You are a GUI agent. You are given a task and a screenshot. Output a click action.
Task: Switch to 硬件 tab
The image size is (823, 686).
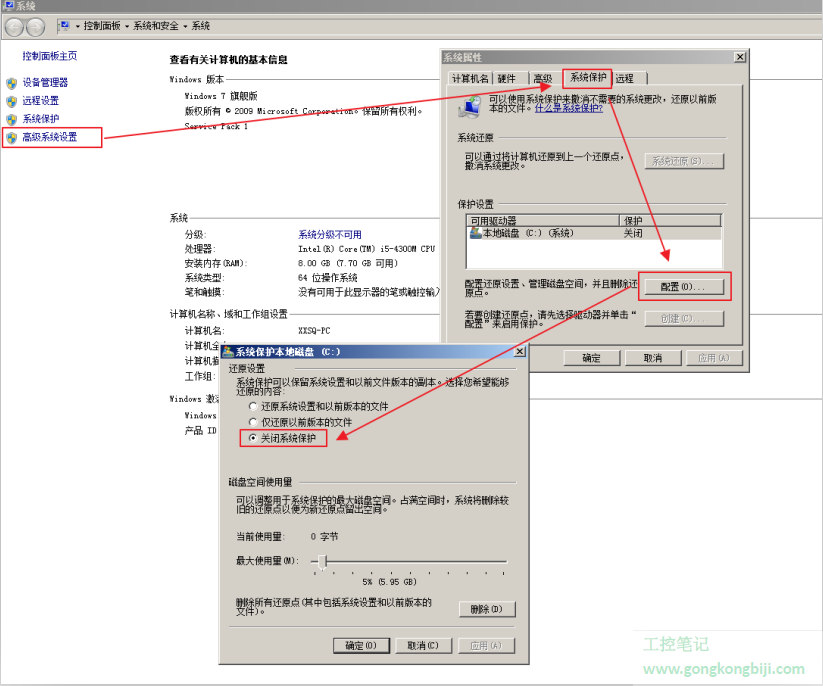pyautogui.click(x=506, y=79)
